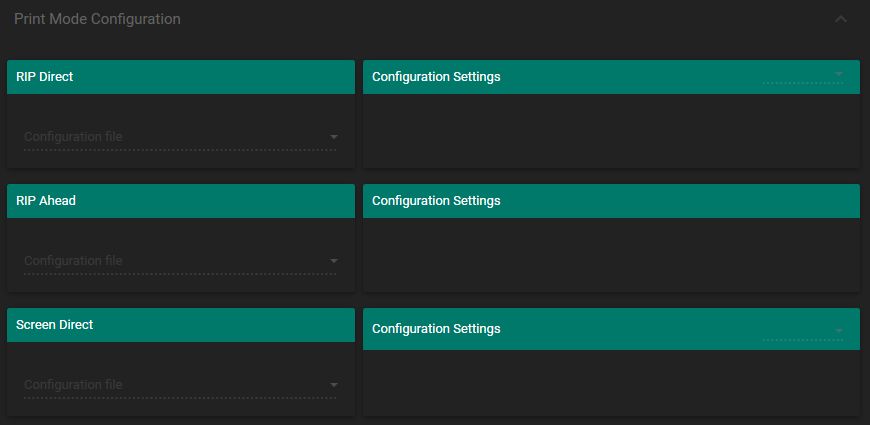Screen dimensions: 870x425
Task: Click empty settings area beside RIP Direct
Action: tap(611, 131)
